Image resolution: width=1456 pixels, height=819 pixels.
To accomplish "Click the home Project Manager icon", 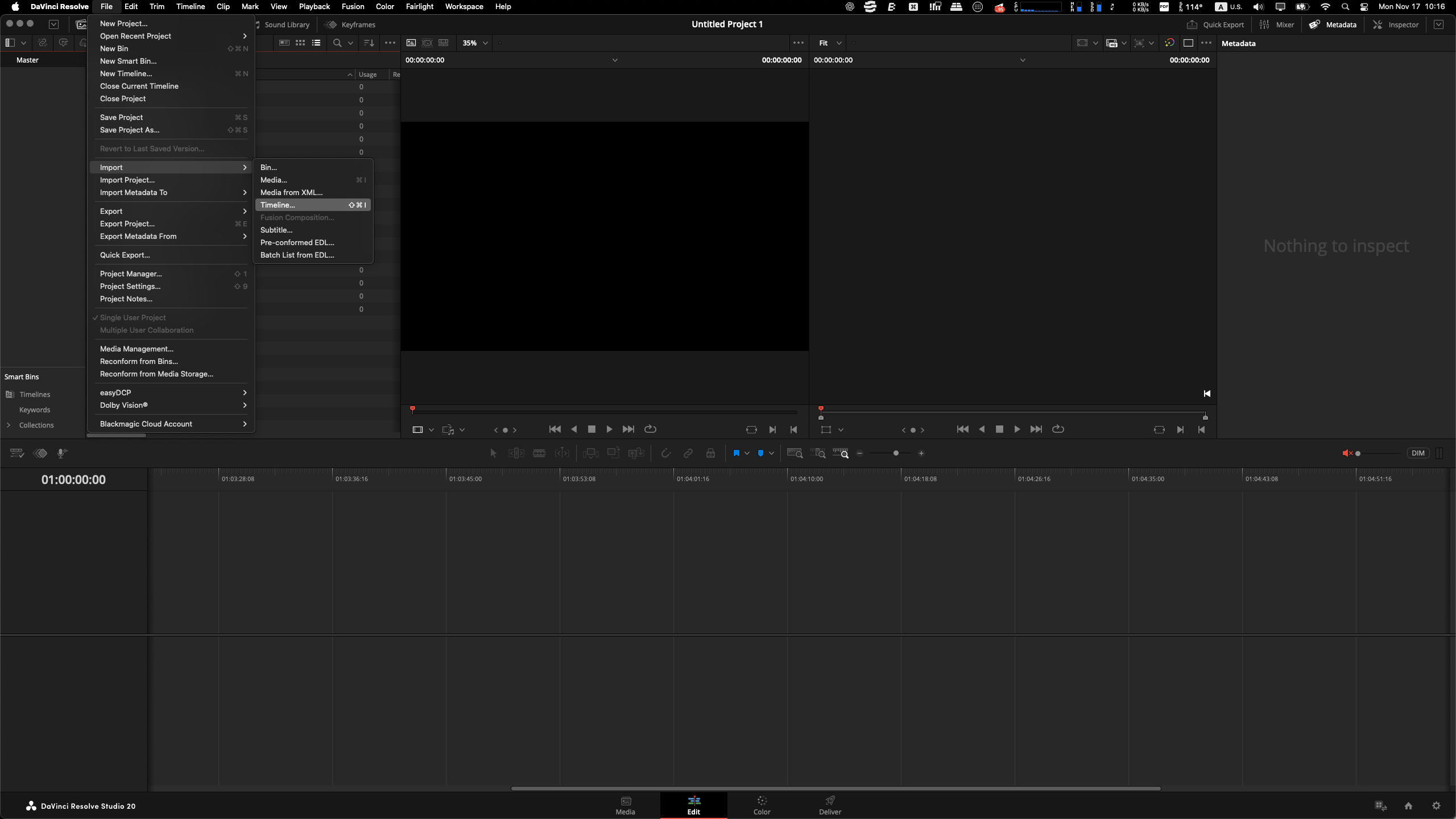I will pos(1408,806).
